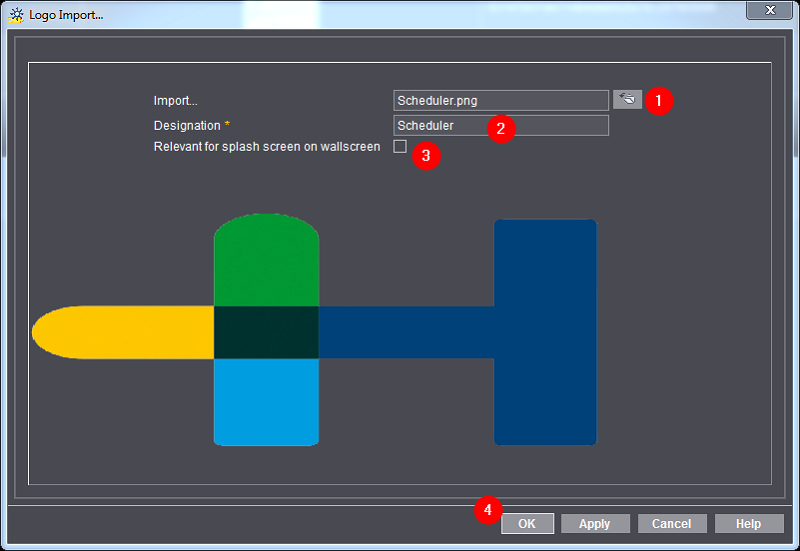Enable the splash screen on wallscreen checkbox
This screenshot has width=800, height=551.
(400, 147)
